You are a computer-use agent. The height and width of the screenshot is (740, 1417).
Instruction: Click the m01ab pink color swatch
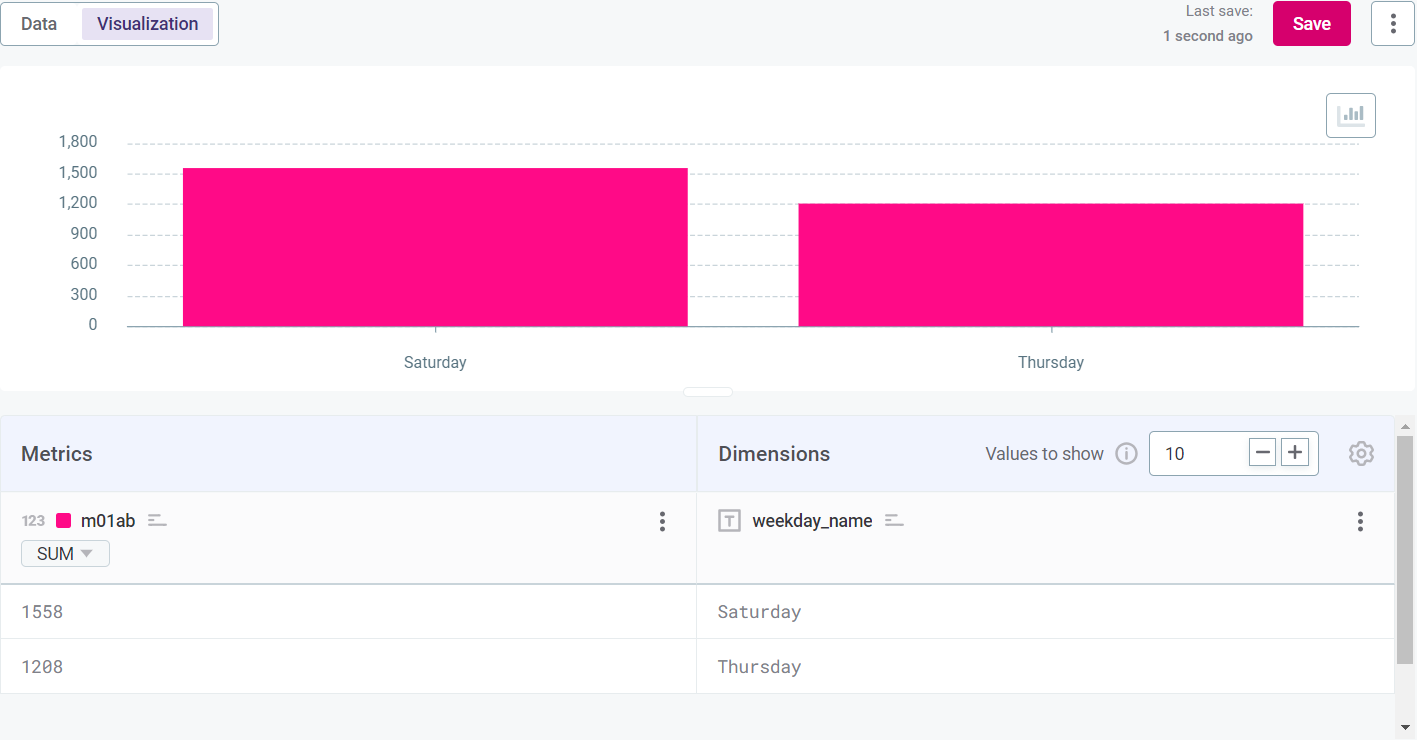point(63,520)
